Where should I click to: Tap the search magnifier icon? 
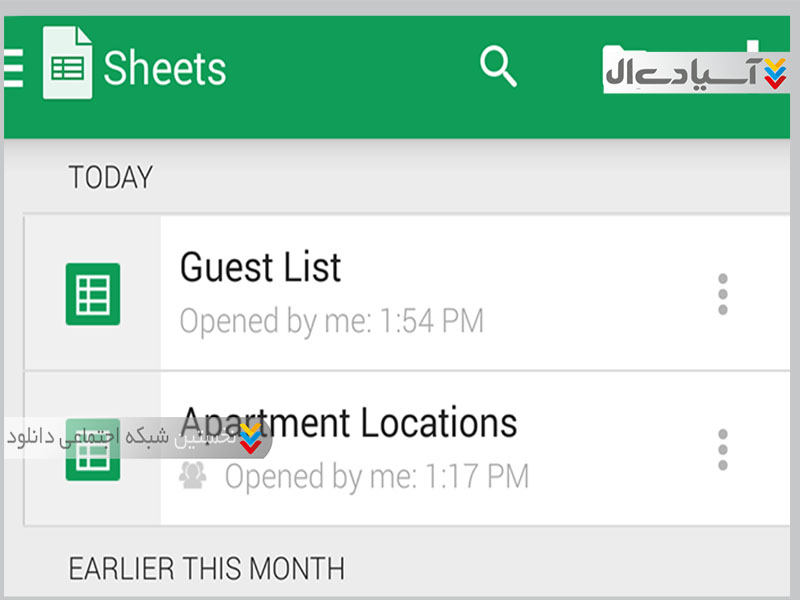[498, 67]
